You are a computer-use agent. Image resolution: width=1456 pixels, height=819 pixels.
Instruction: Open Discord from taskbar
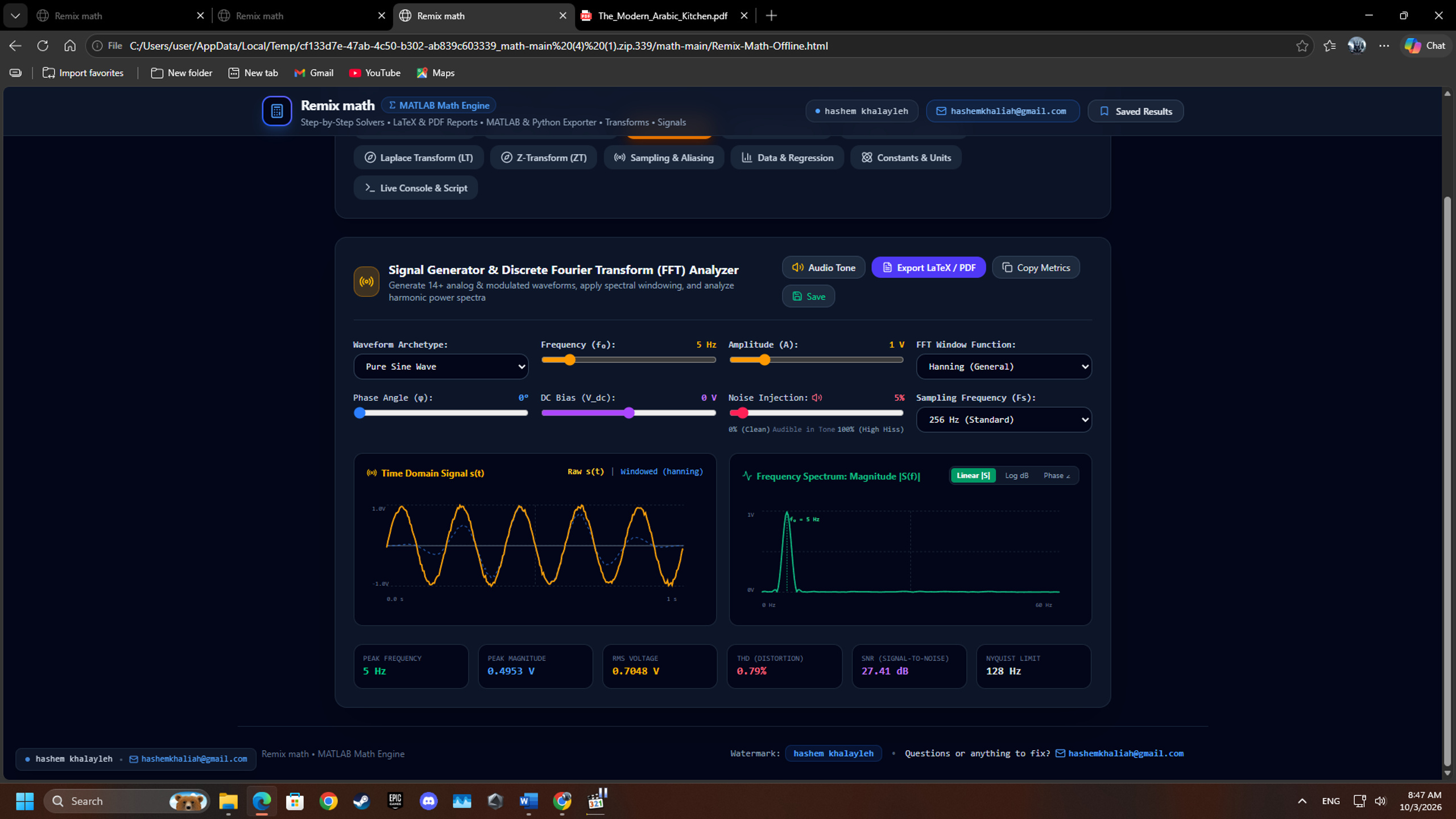[428, 801]
